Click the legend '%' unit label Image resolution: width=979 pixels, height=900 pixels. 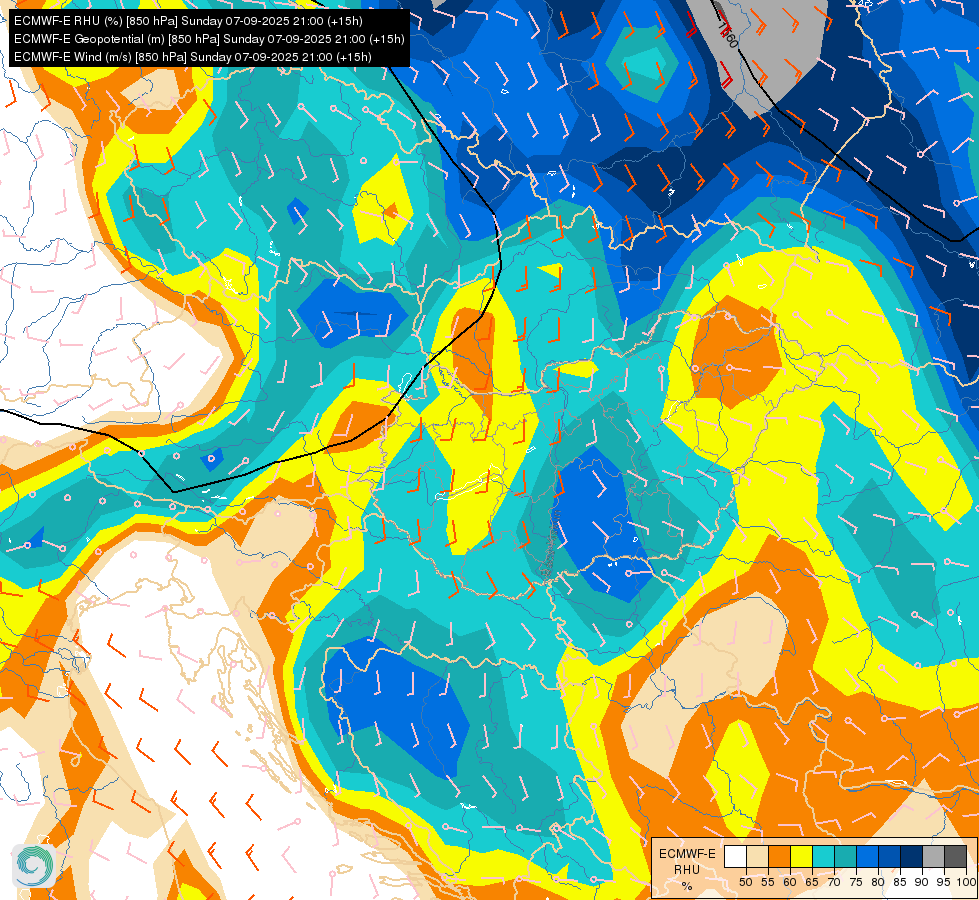[687, 886]
